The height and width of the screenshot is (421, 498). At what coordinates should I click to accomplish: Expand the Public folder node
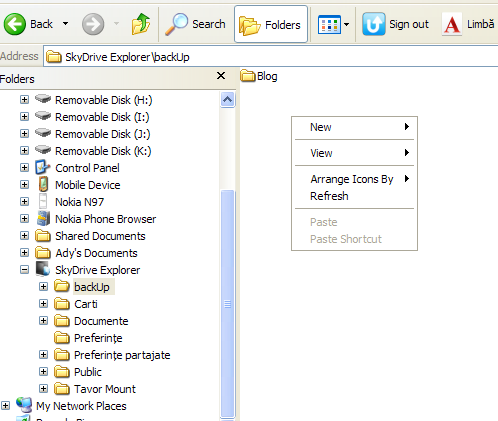point(43,371)
